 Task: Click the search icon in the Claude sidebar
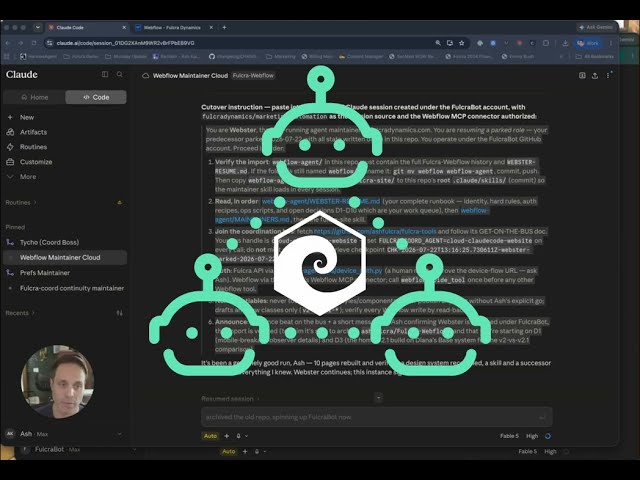point(120,74)
